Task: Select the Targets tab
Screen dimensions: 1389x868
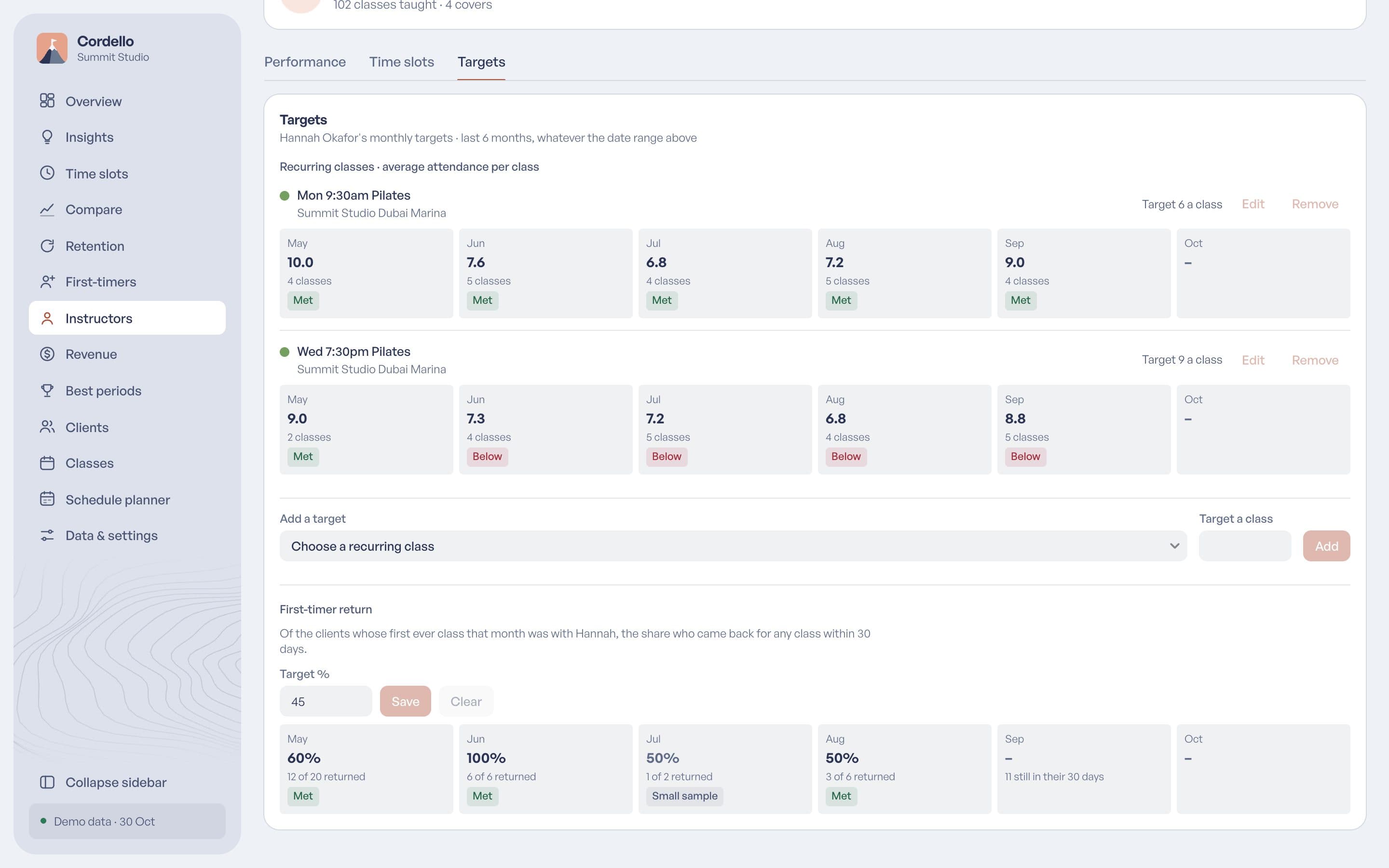Action: click(x=481, y=62)
